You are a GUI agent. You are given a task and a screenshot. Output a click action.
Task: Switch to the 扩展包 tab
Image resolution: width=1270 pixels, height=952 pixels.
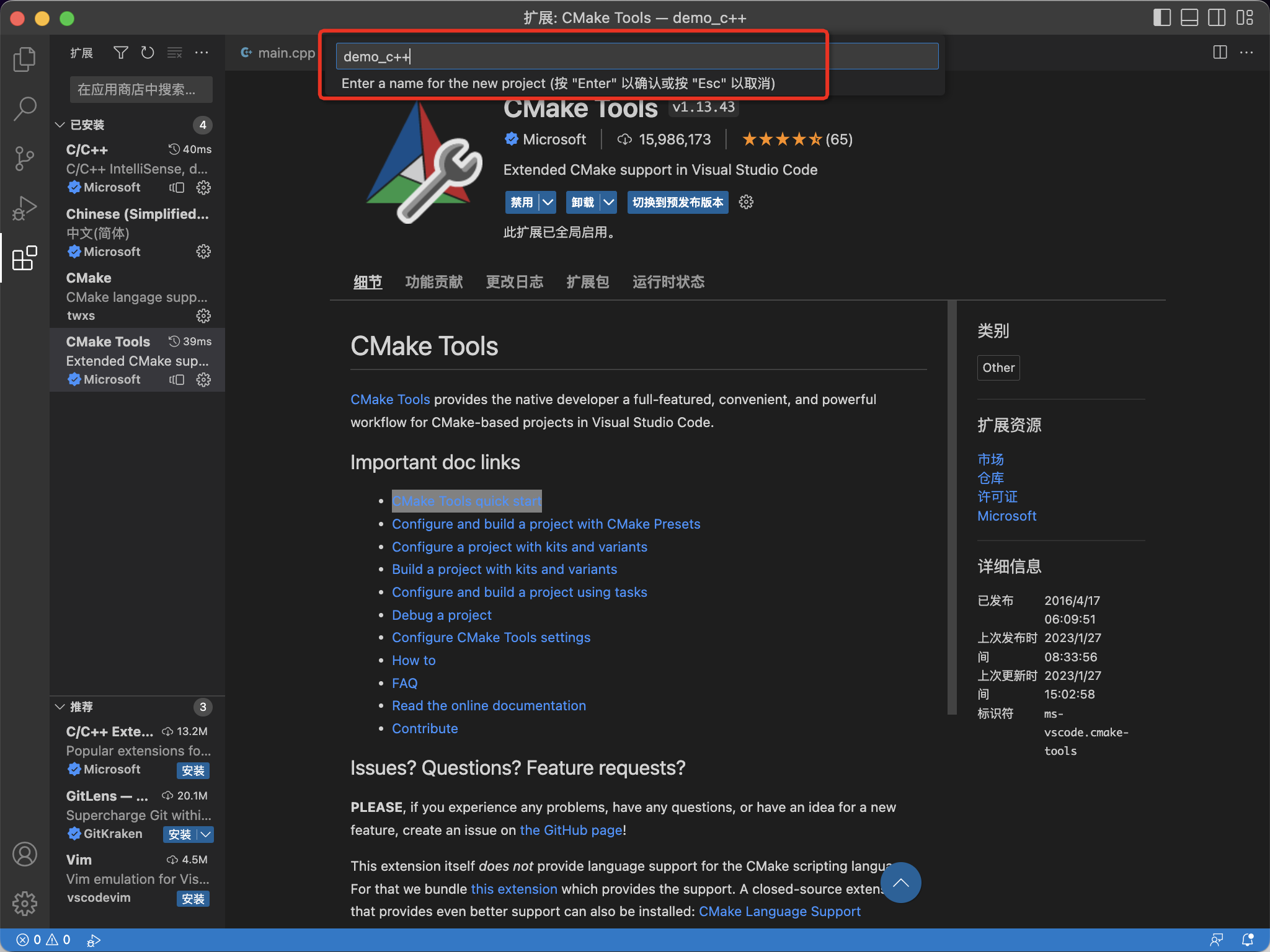(588, 282)
